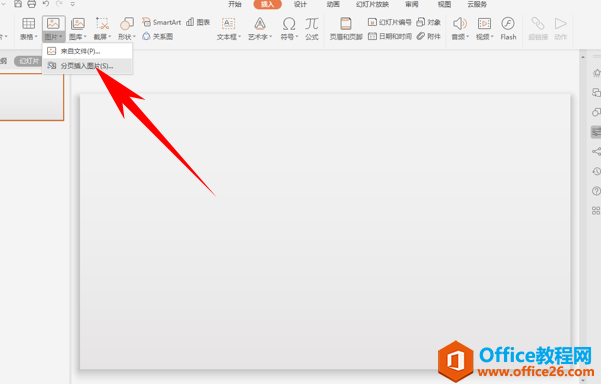Open the history clock icon in right sidebar
This screenshot has height=389, width=601.
click(x=596, y=171)
